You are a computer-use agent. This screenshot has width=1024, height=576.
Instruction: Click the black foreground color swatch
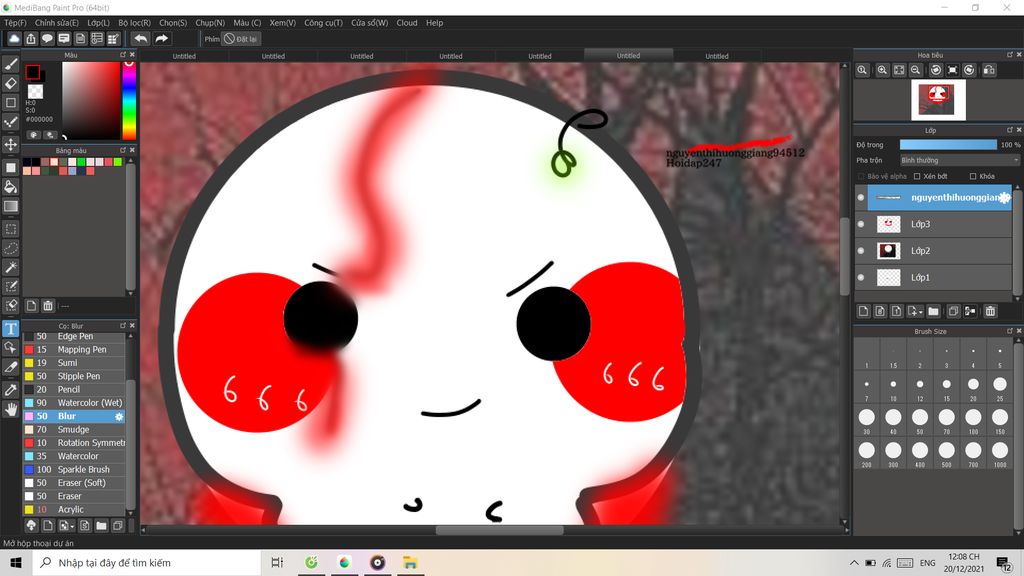[x=33, y=72]
